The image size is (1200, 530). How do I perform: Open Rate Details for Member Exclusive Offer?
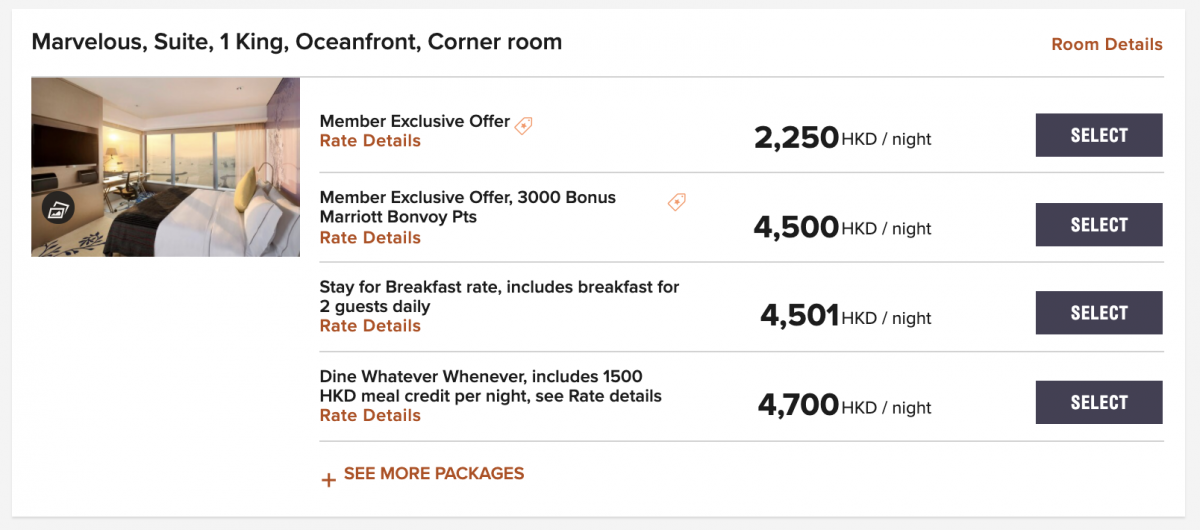tap(370, 141)
